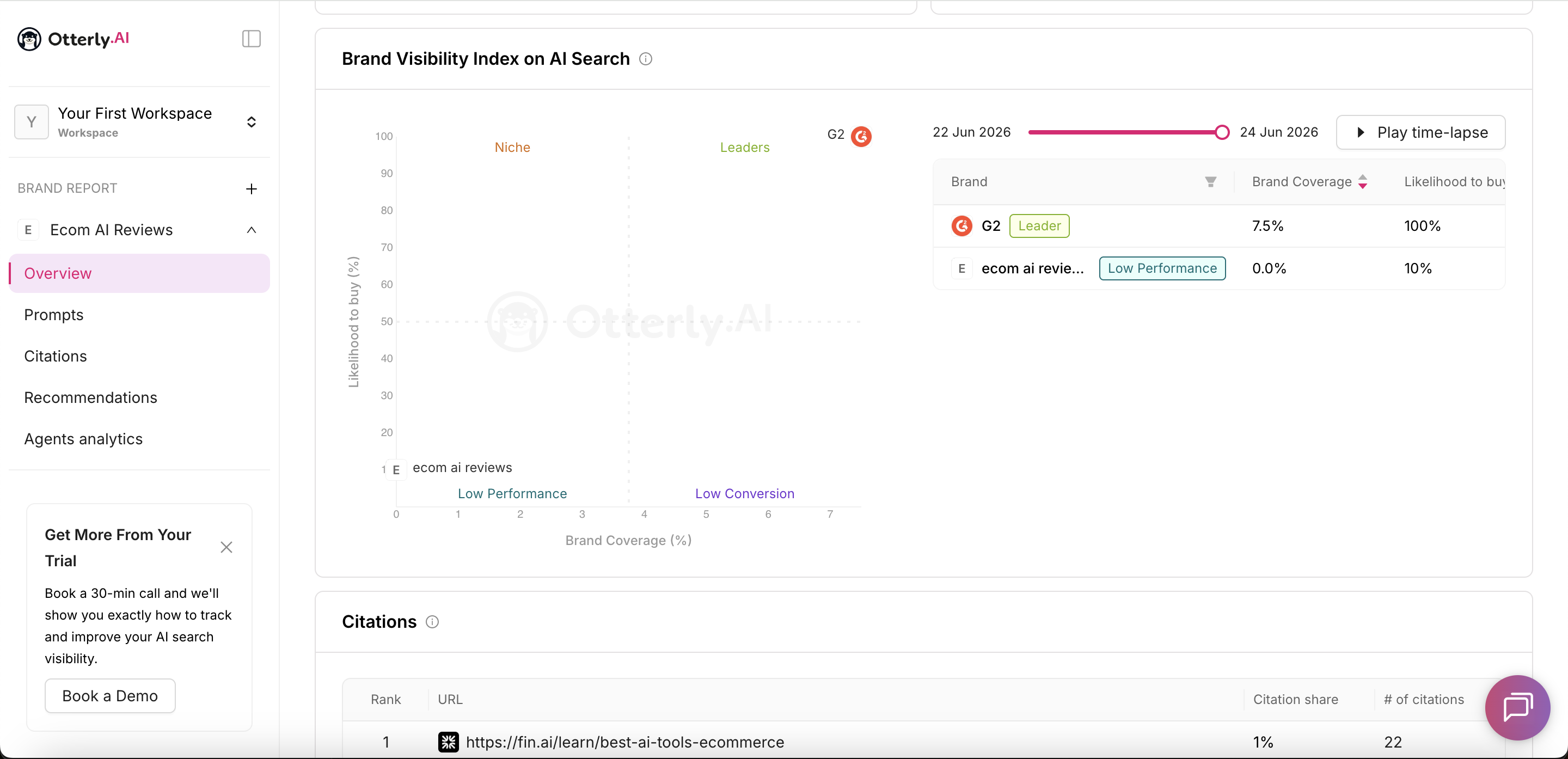Viewport: 1568px width, 759px height.
Task: Click the Leader badge
Action: (x=1040, y=226)
